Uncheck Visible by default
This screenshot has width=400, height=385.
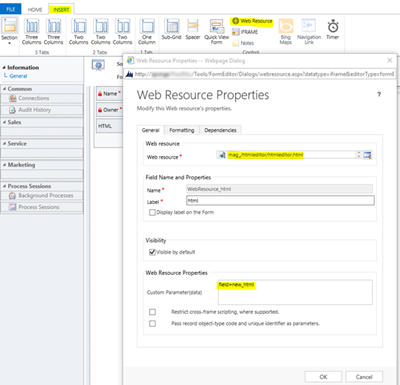tap(152, 252)
